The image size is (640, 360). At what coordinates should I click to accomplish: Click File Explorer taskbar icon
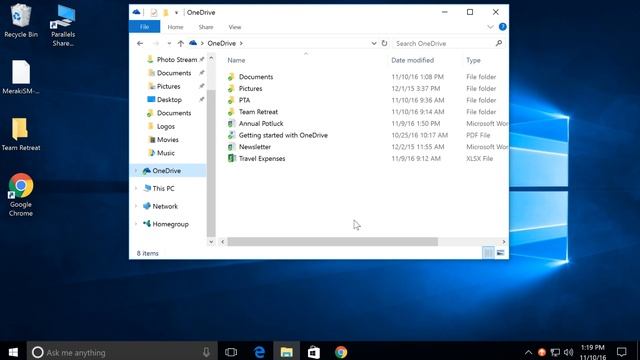point(287,352)
